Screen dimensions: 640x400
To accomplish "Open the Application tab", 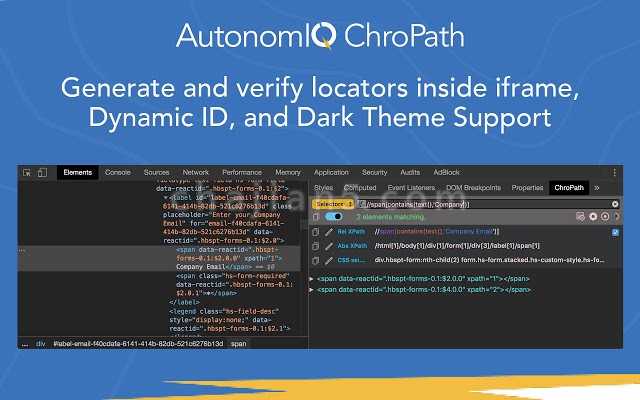I will (x=331, y=173).
